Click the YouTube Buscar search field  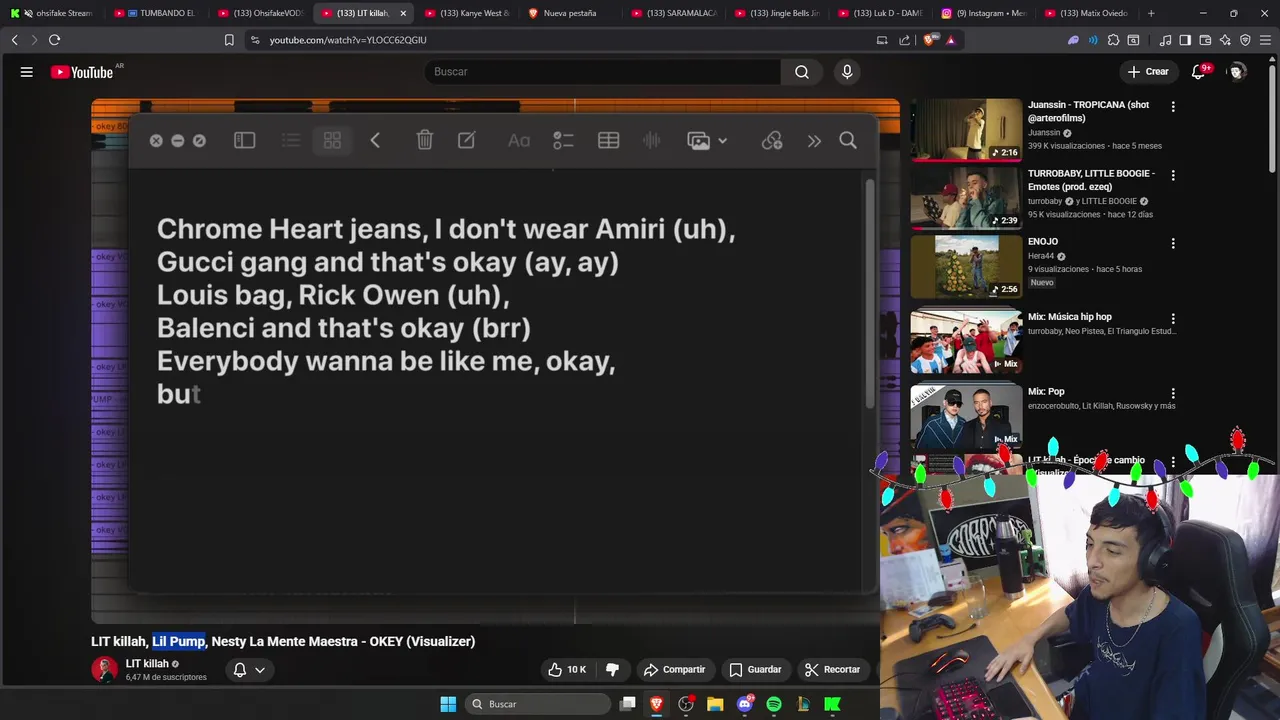point(603,72)
